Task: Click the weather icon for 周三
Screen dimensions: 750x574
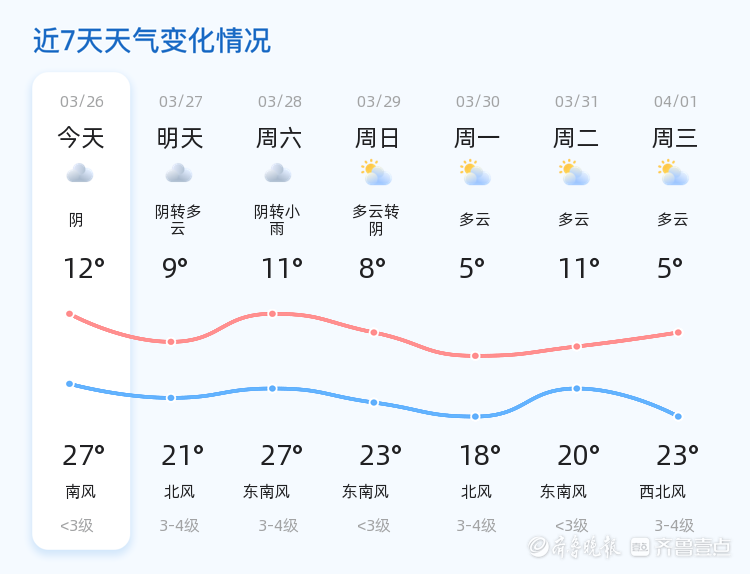Action: pyautogui.click(x=674, y=173)
